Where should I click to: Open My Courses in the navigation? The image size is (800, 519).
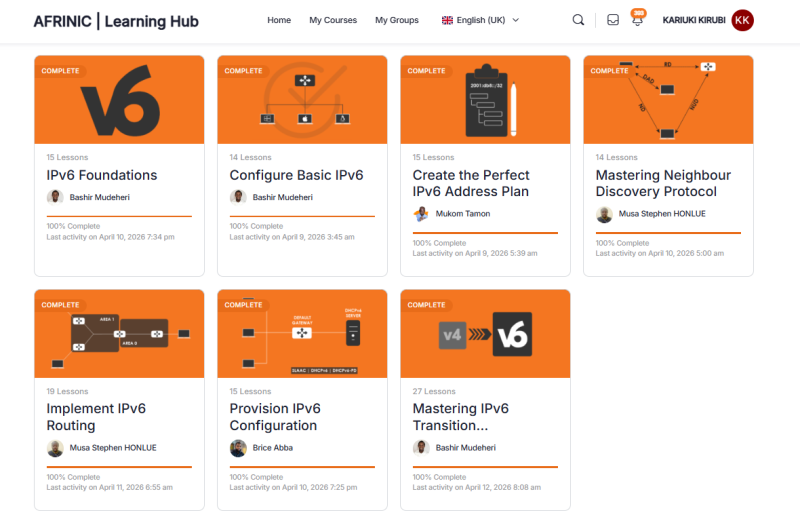[x=333, y=20]
